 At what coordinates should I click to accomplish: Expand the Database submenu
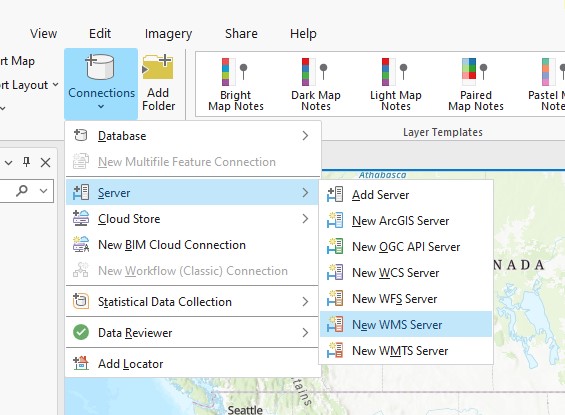click(x=193, y=136)
